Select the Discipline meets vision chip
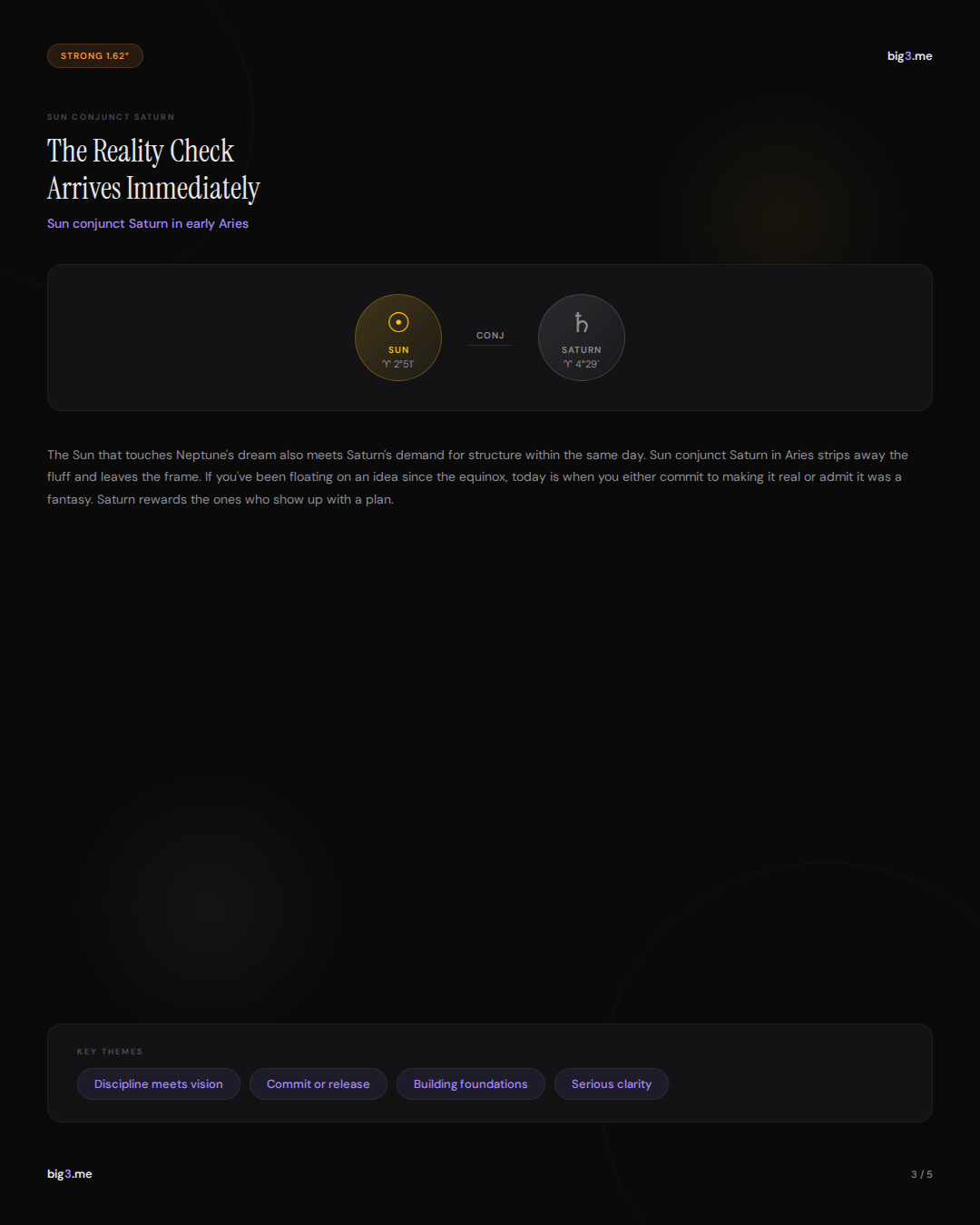The image size is (980, 1225). point(159,1084)
